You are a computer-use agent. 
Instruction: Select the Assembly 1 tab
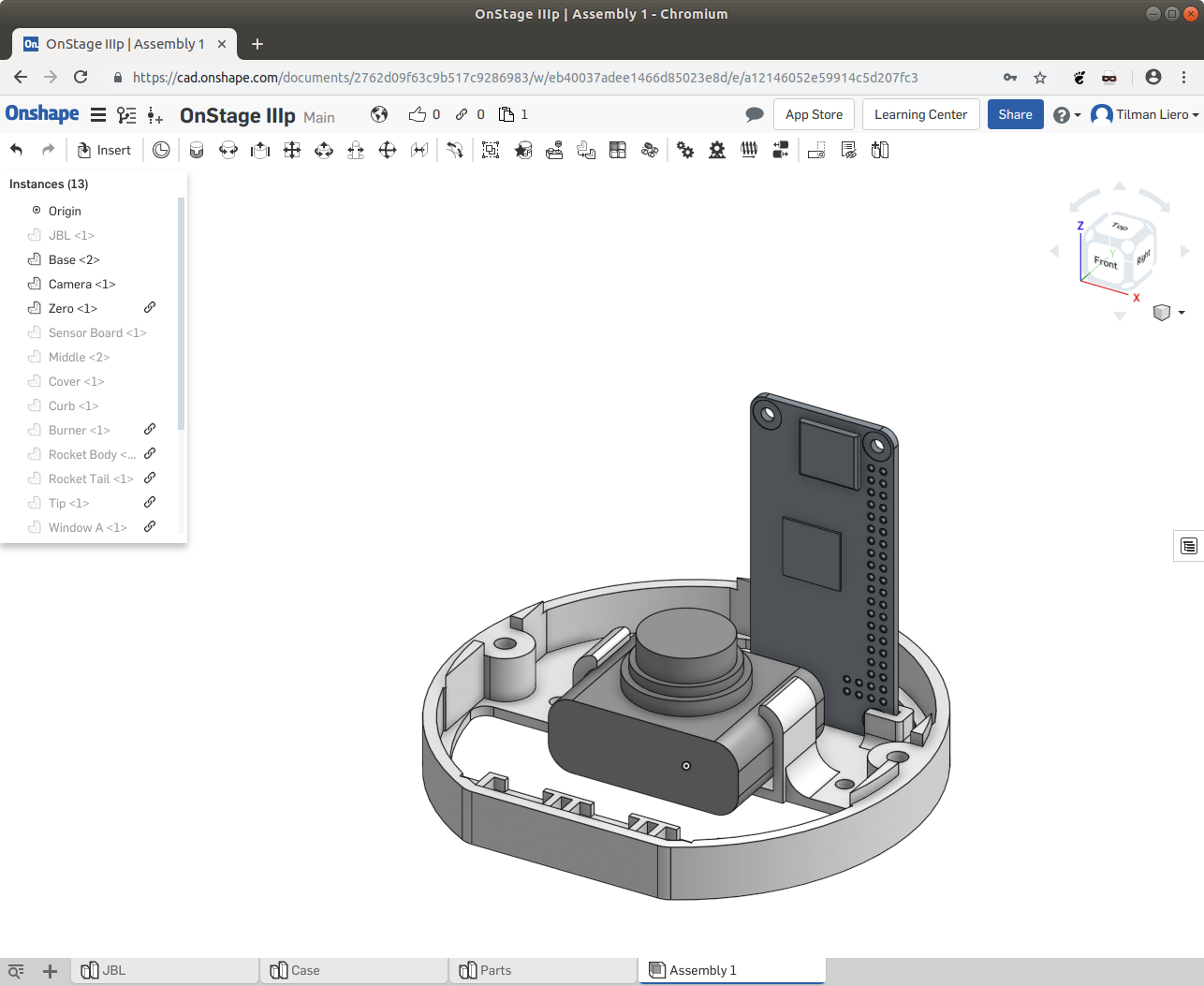tap(732, 970)
